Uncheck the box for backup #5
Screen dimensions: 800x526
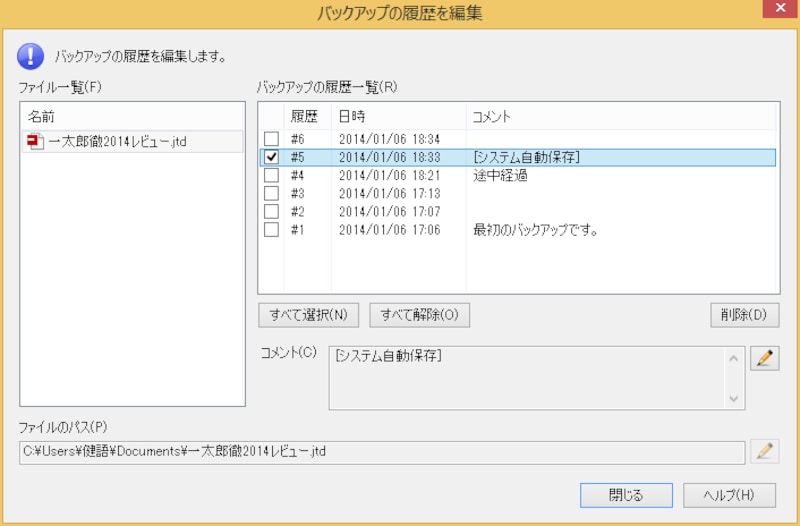(271, 157)
